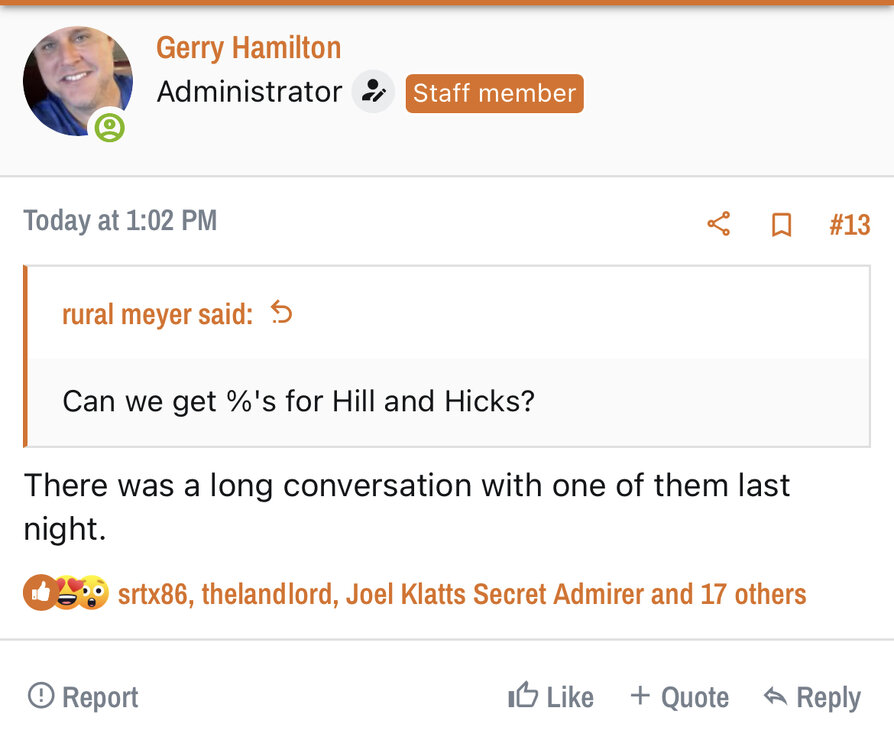This screenshot has width=894, height=750.
Task: Open Gerry Hamilton's profile name link
Action: click(248, 47)
